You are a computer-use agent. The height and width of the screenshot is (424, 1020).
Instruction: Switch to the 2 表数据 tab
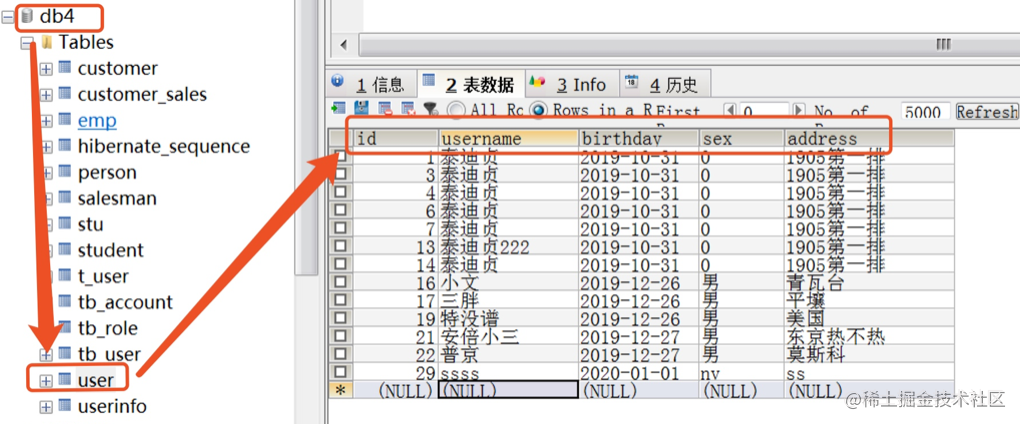pos(470,84)
